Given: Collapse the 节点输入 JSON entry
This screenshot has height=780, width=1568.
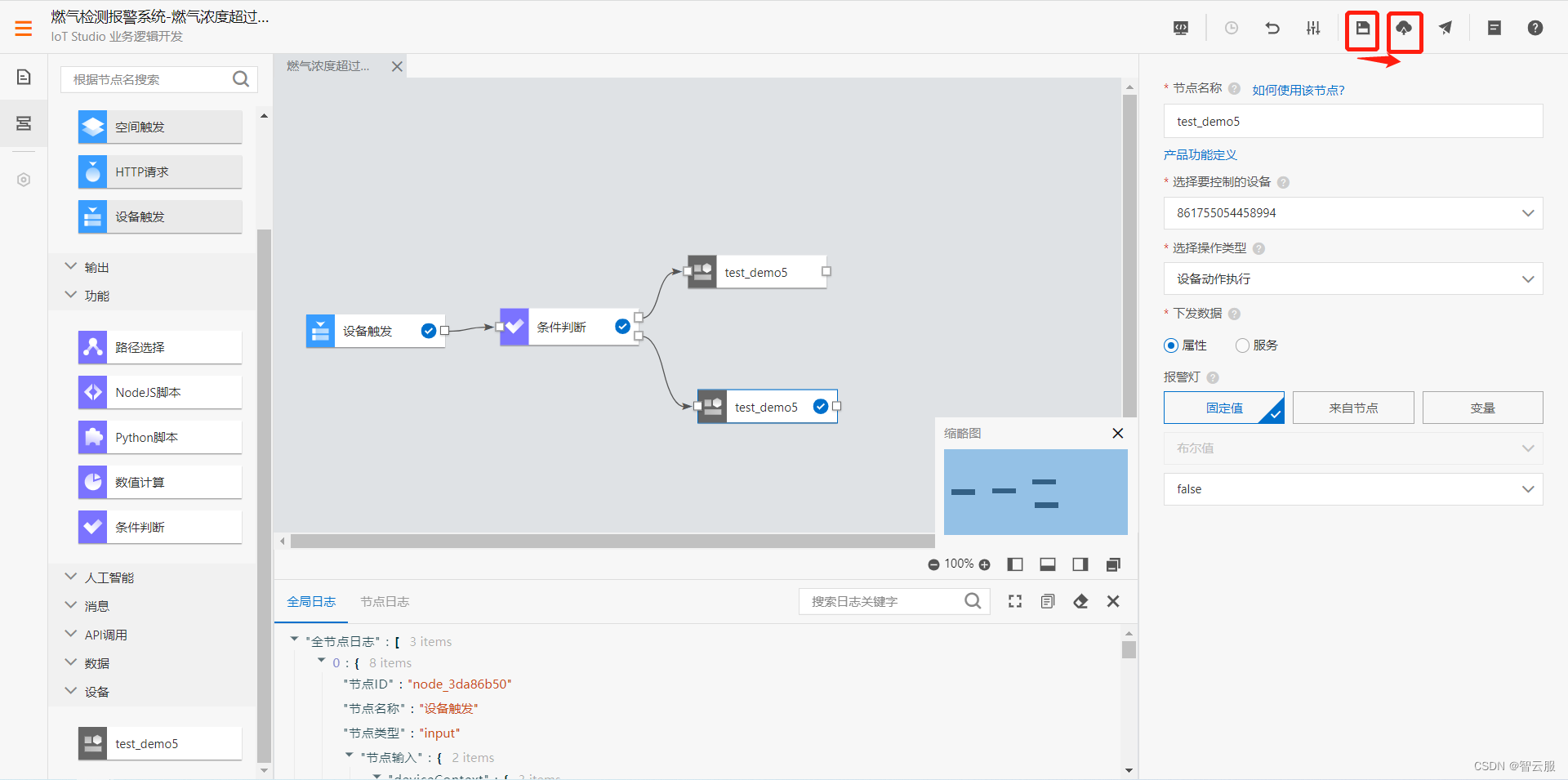Looking at the screenshot, I should pos(350,755).
